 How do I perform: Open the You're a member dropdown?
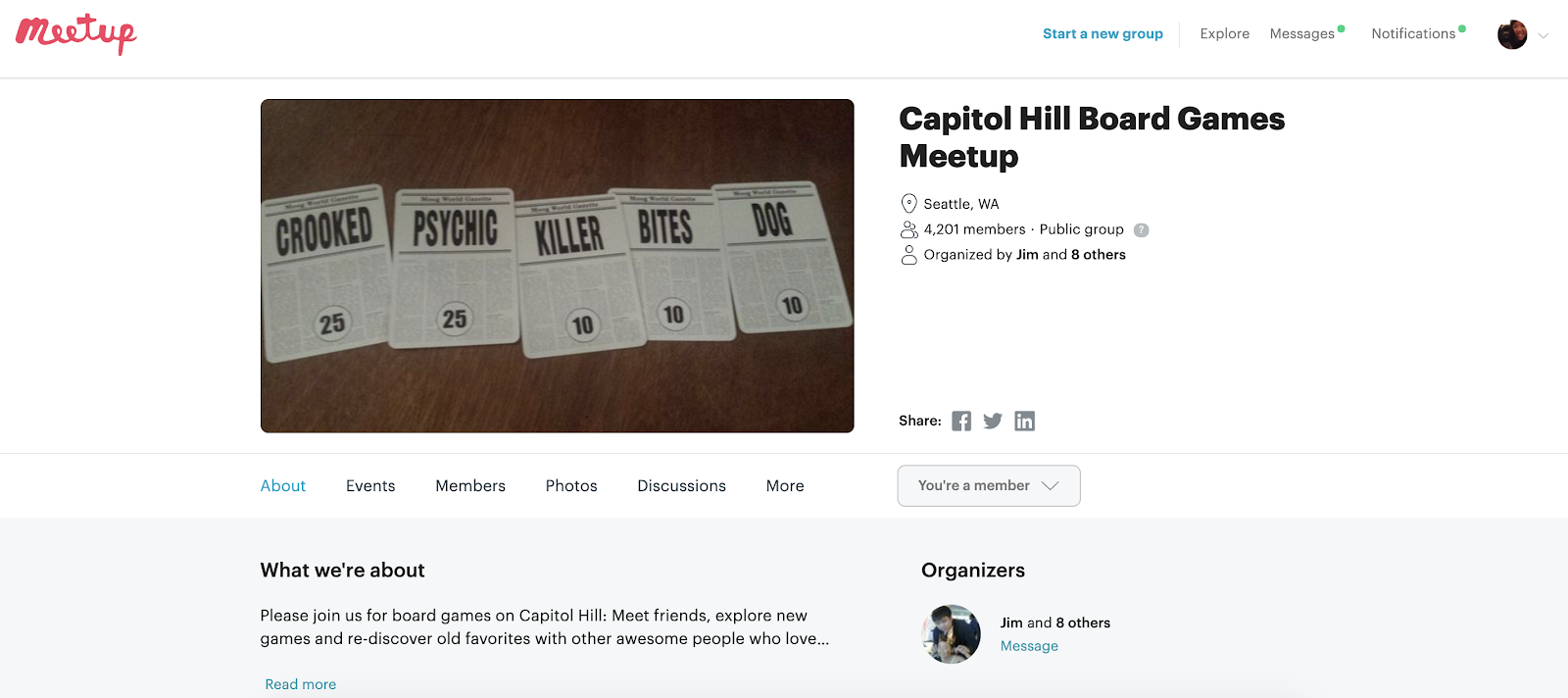tap(989, 485)
